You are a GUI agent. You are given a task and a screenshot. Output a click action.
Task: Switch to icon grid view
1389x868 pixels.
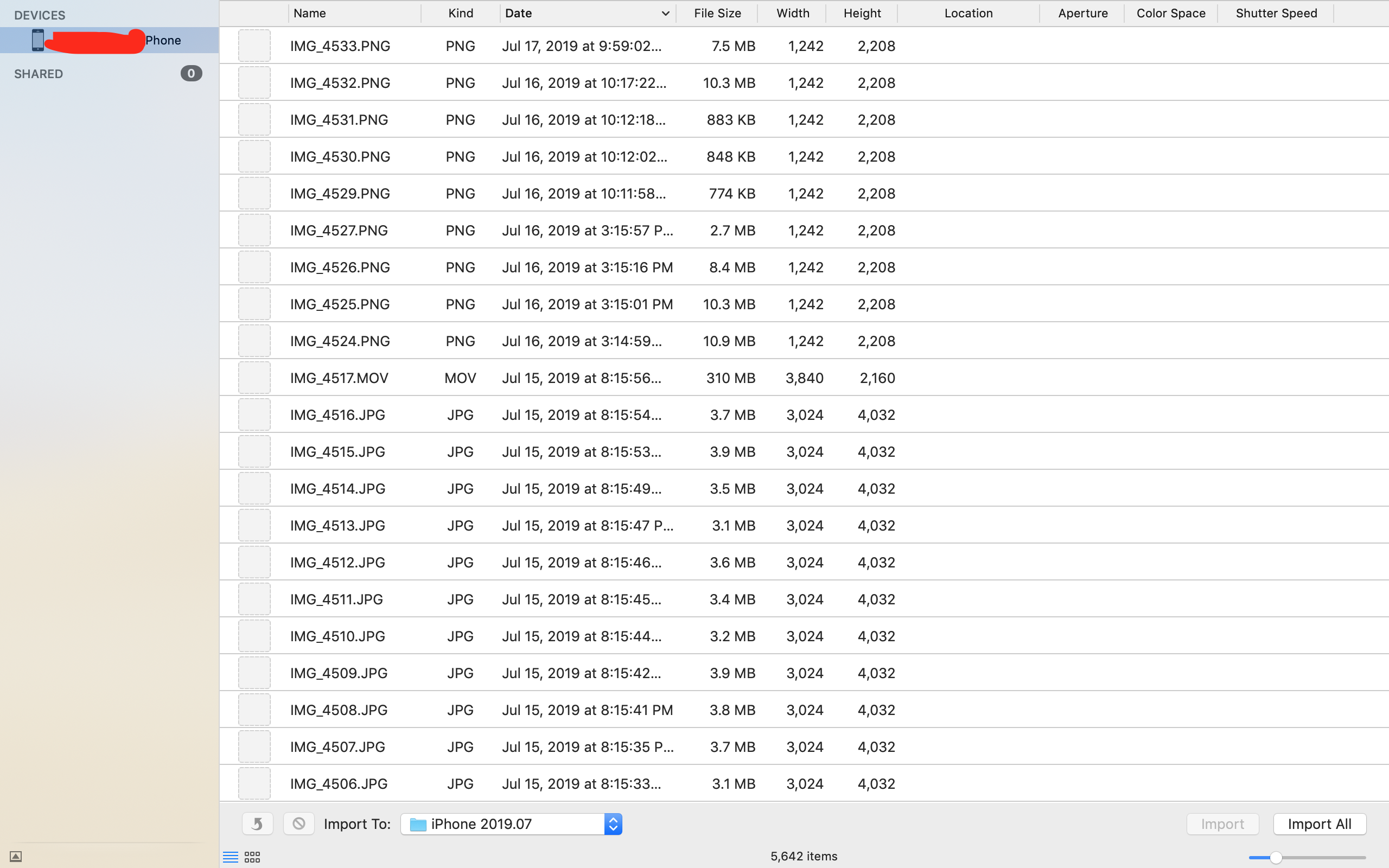[252, 857]
